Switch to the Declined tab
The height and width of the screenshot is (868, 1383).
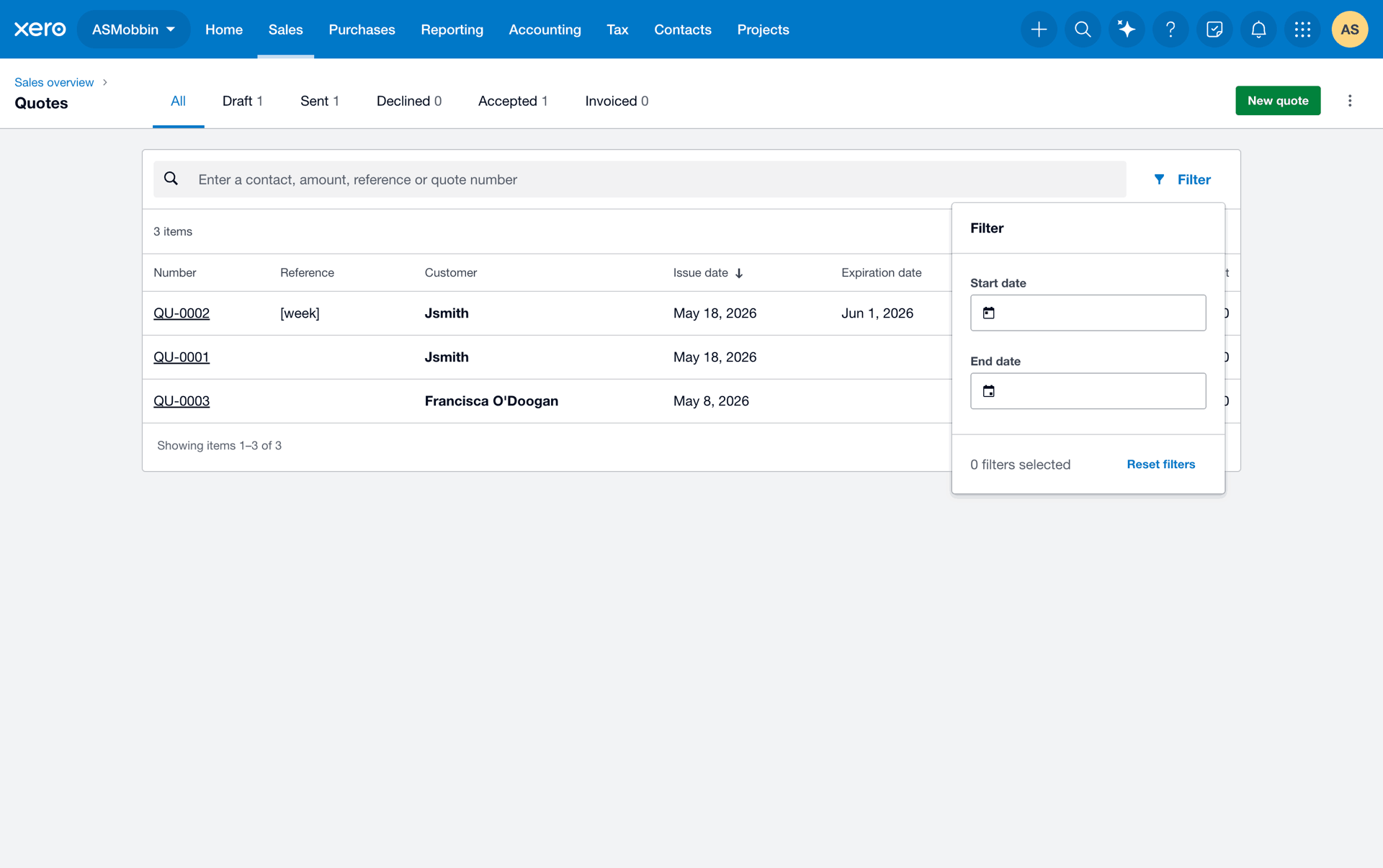tap(409, 101)
